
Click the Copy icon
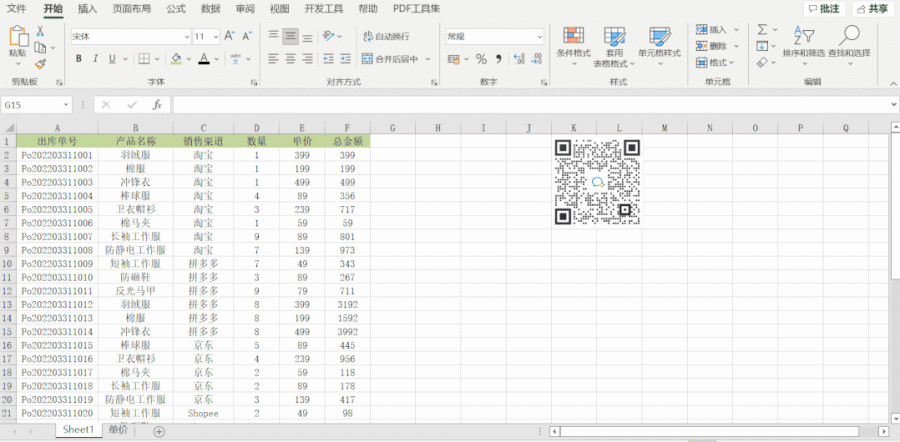point(40,48)
